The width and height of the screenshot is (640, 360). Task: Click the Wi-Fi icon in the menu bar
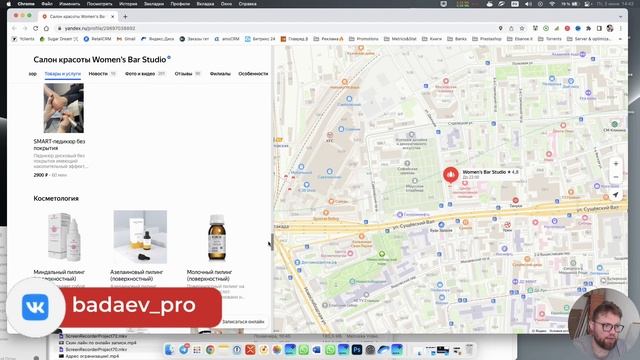point(552,4)
